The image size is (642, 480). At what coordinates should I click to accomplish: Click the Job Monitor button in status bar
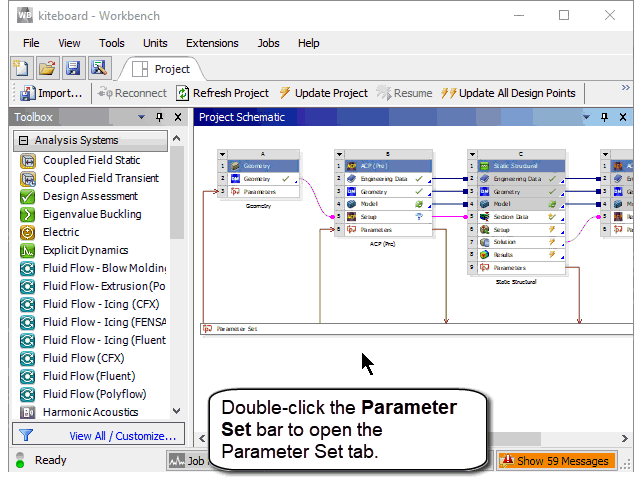188,461
